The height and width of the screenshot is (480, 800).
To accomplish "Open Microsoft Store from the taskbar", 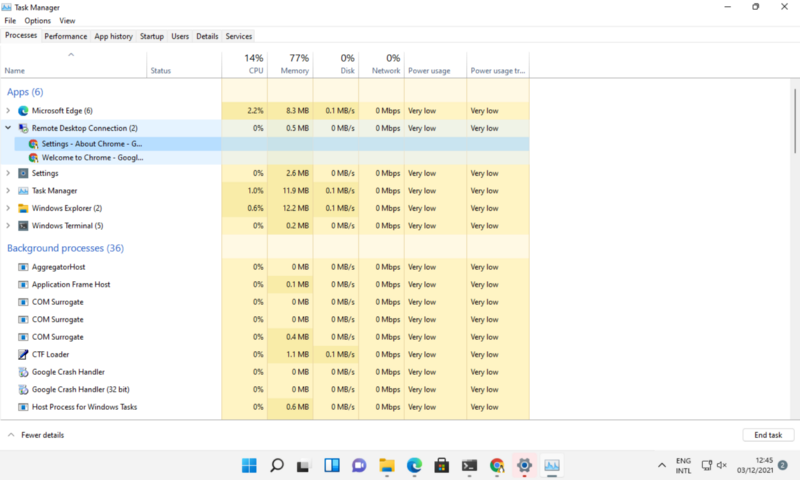I will click(x=442, y=465).
